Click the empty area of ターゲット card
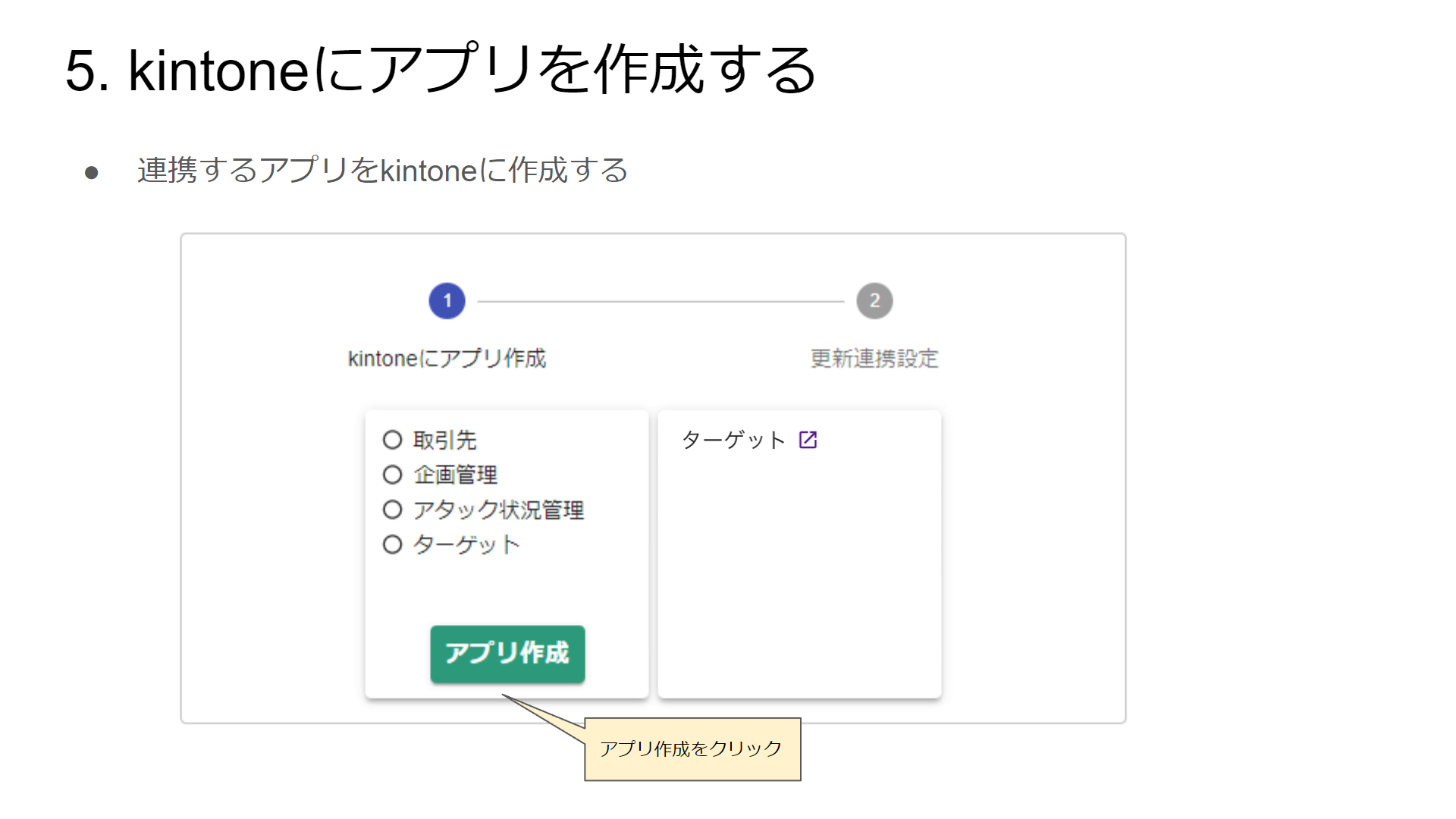This screenshot has height=819, width=1456. 799,576
